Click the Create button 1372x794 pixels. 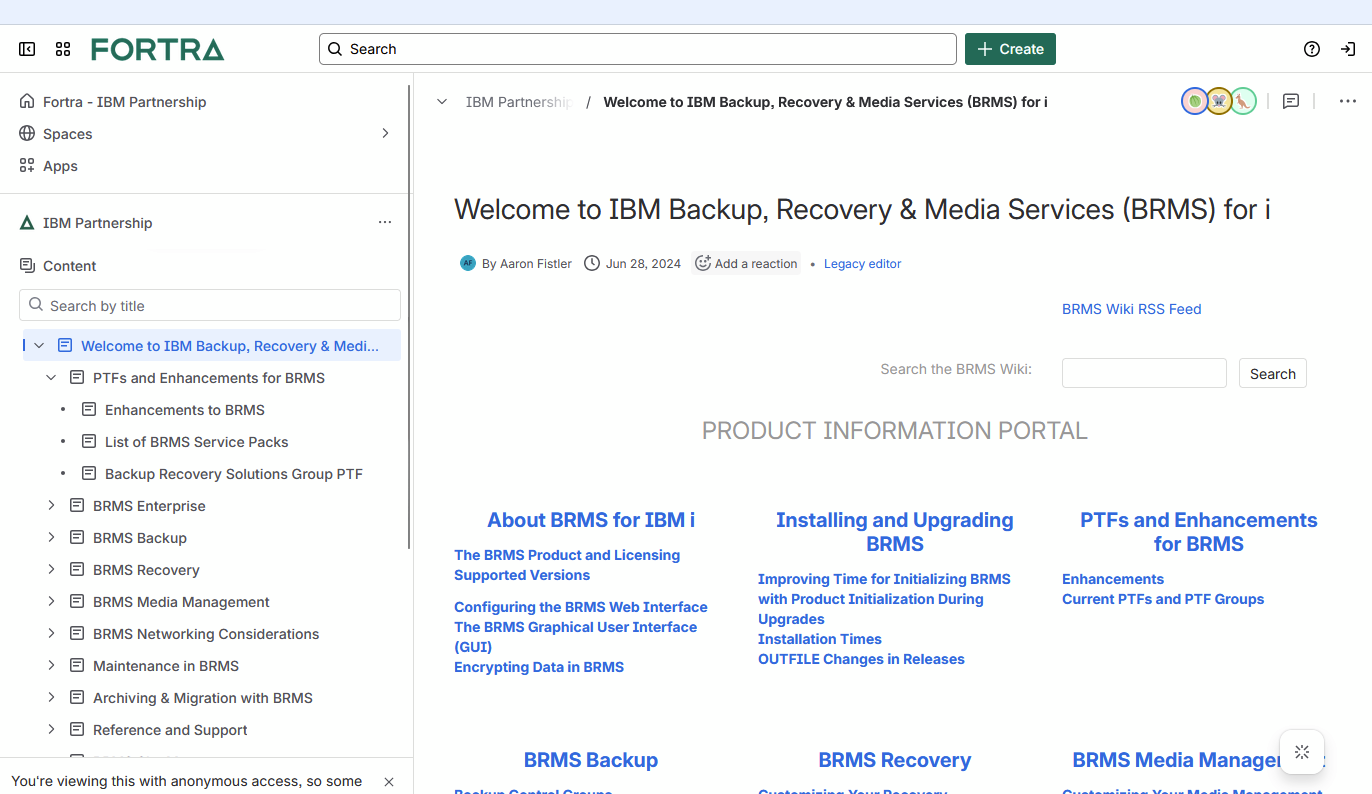coord(1010,49)
